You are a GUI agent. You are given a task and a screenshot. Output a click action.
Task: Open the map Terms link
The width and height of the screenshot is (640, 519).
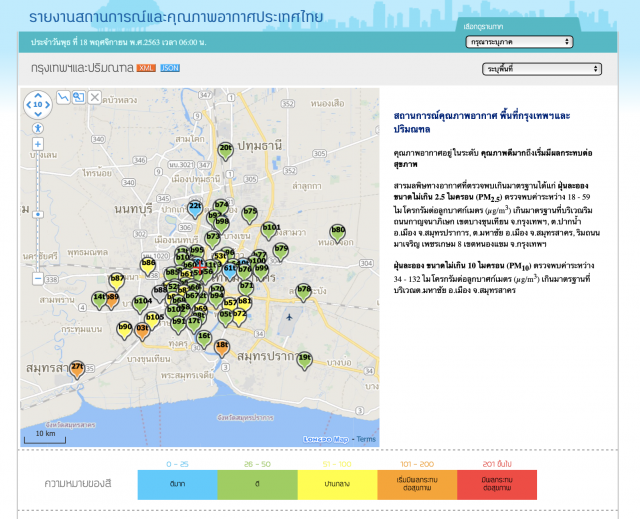366,439
